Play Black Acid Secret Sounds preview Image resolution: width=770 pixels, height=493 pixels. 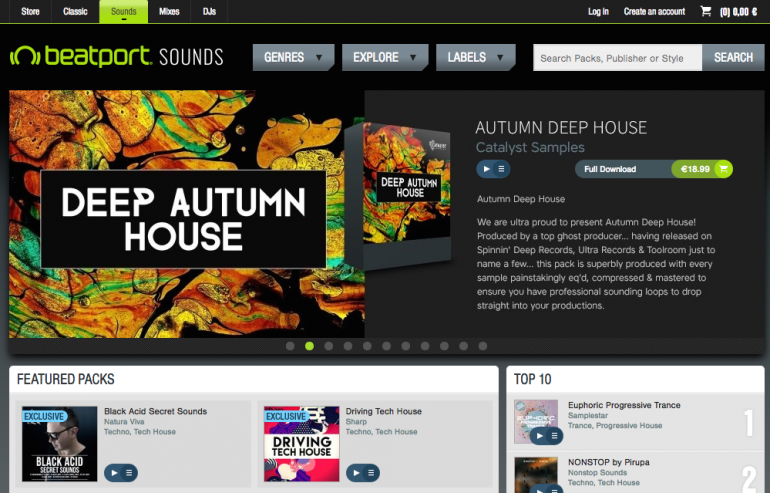pyautogui.click(x=114, y=473)
